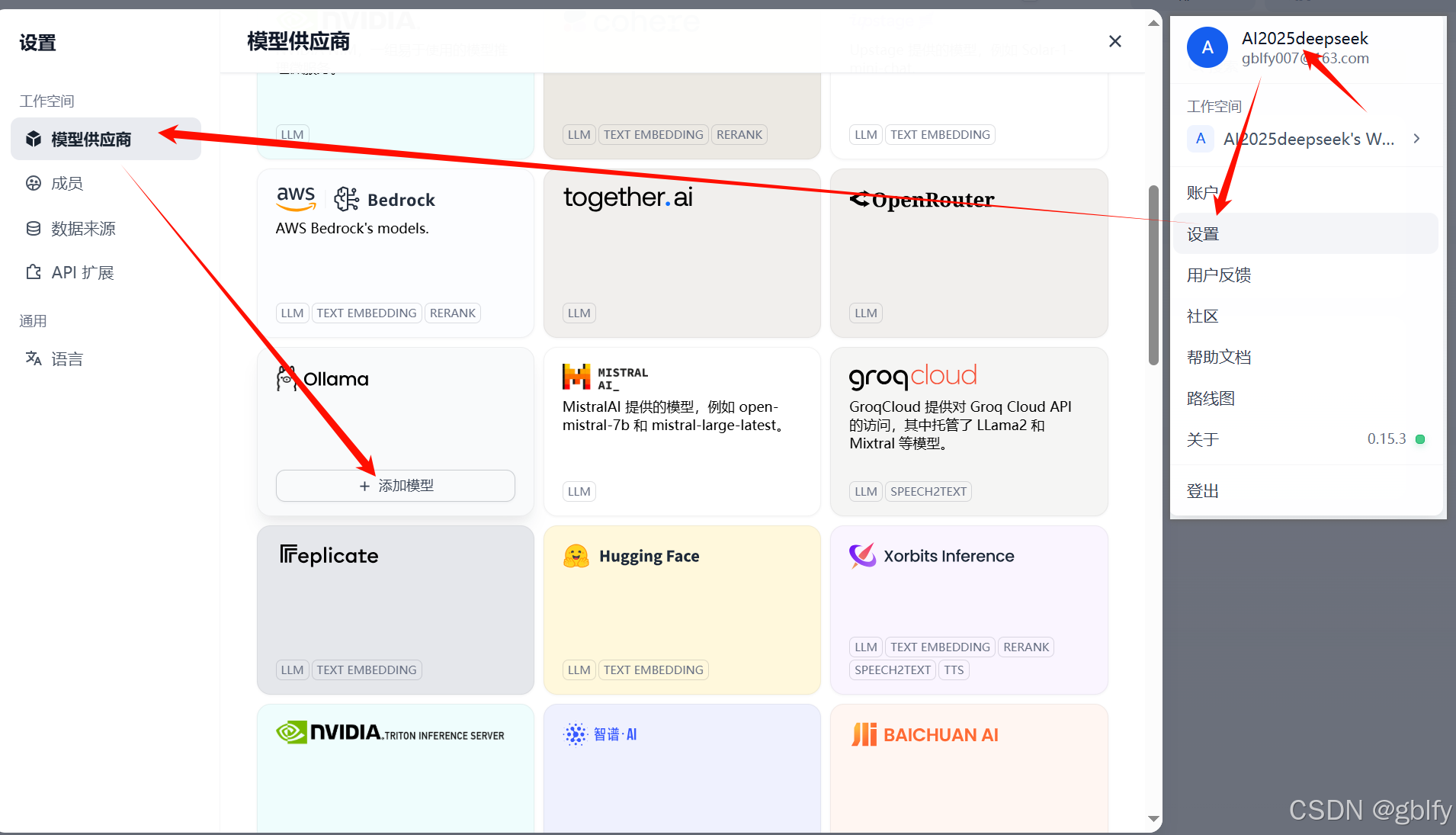Click the blue A account avatar

(1207, 47)
